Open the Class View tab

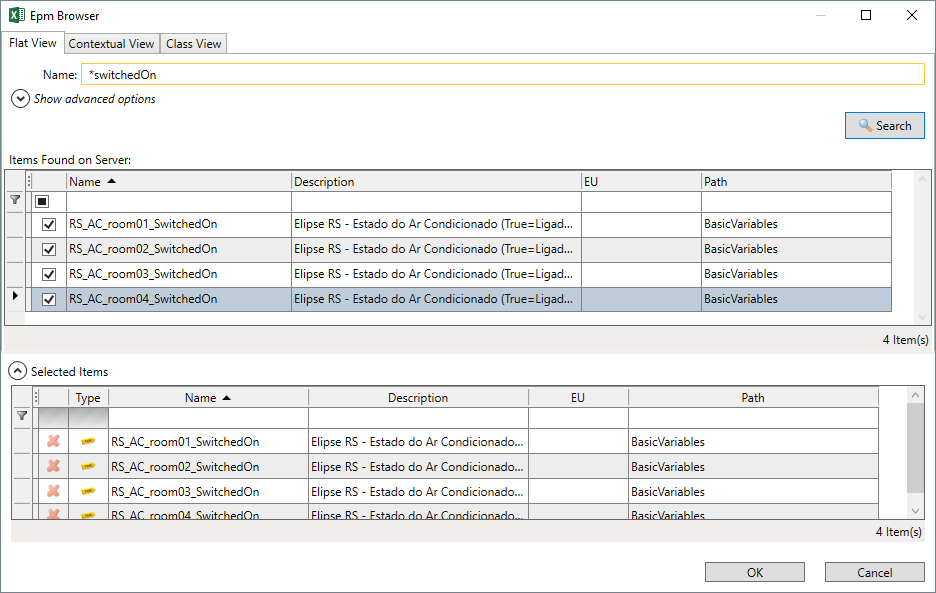pos(194,43)
